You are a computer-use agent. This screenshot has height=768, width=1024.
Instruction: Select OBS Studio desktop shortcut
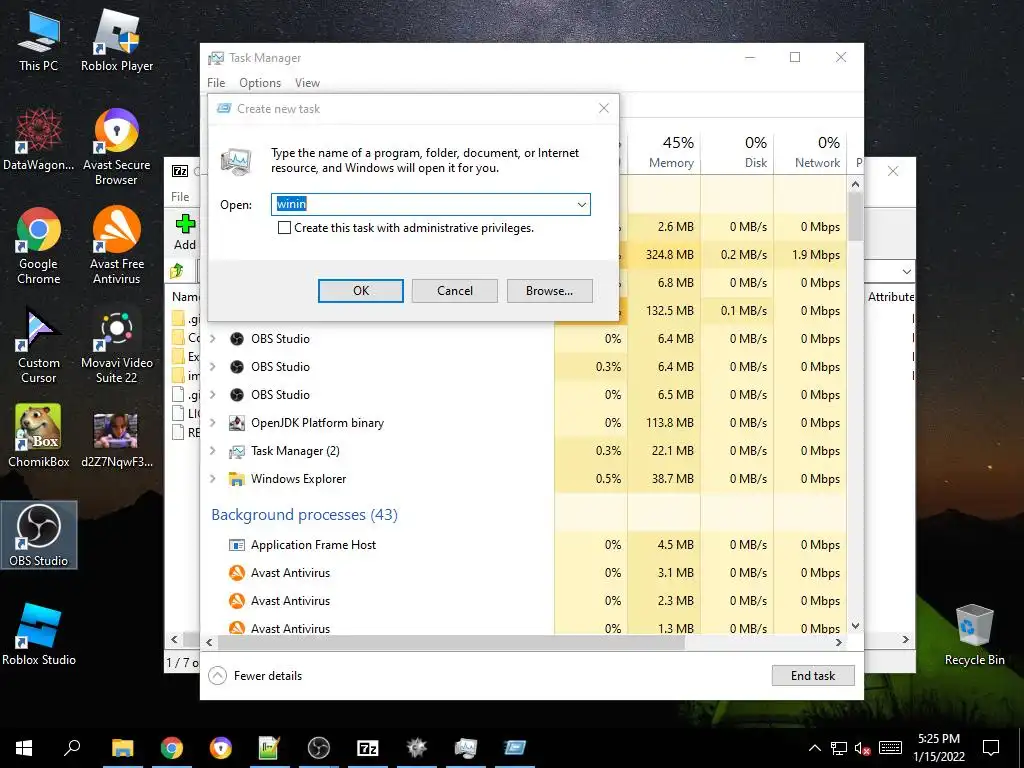39,535
